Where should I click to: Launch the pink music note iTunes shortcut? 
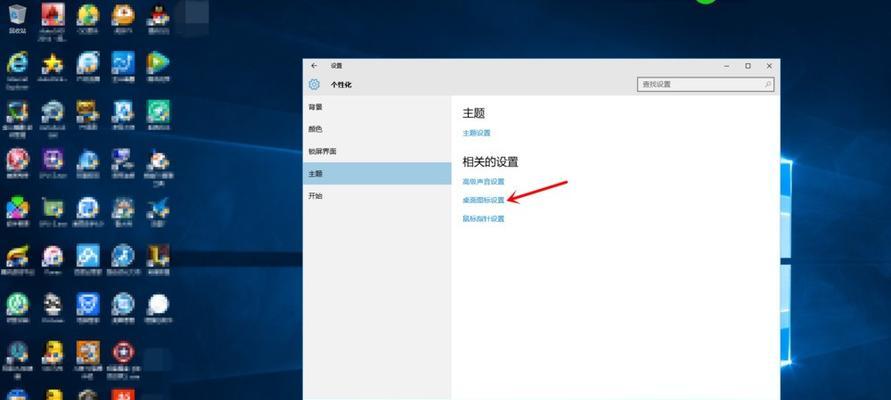[x=53, y=256]
